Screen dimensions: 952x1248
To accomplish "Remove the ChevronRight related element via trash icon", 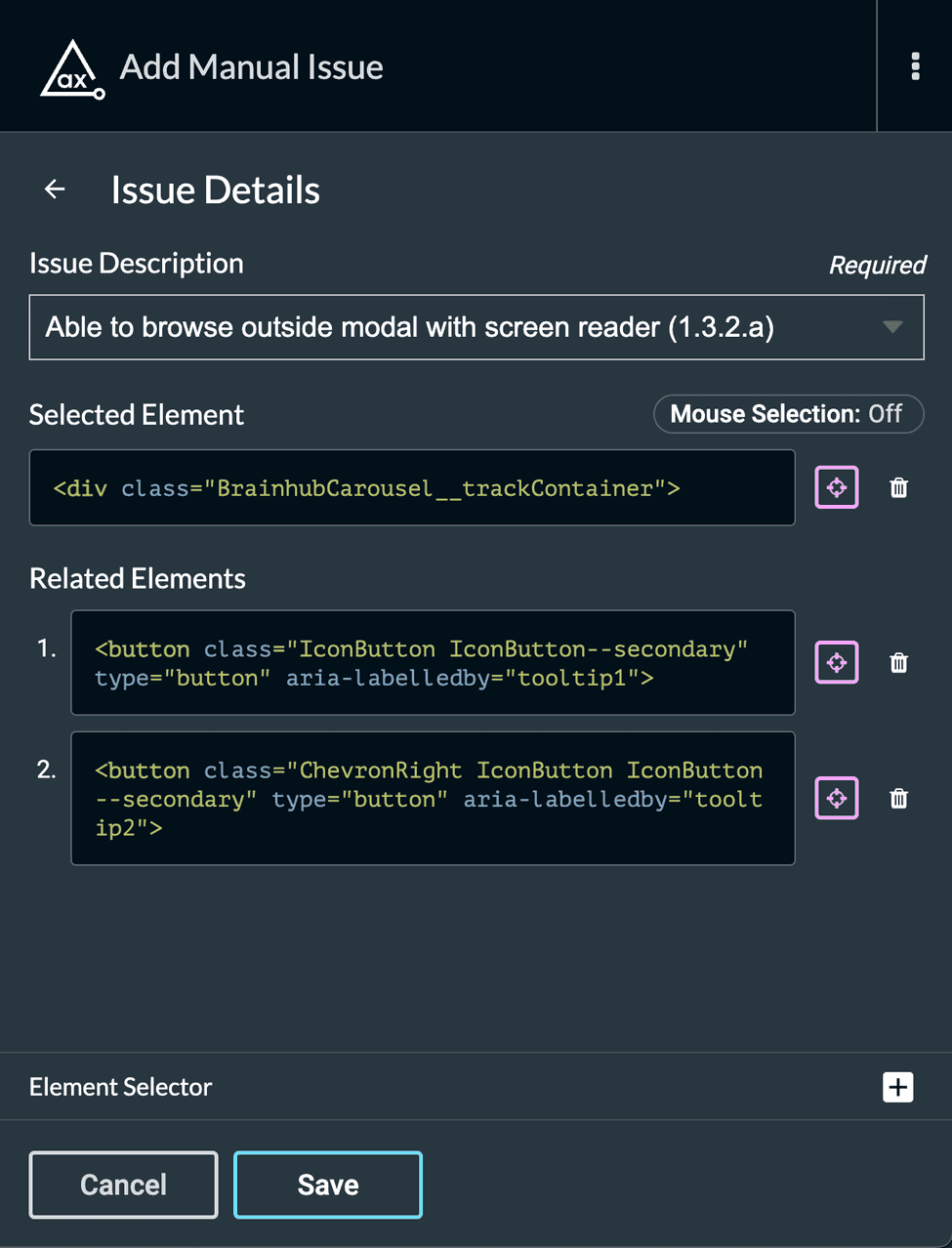I will pos(898,798).
